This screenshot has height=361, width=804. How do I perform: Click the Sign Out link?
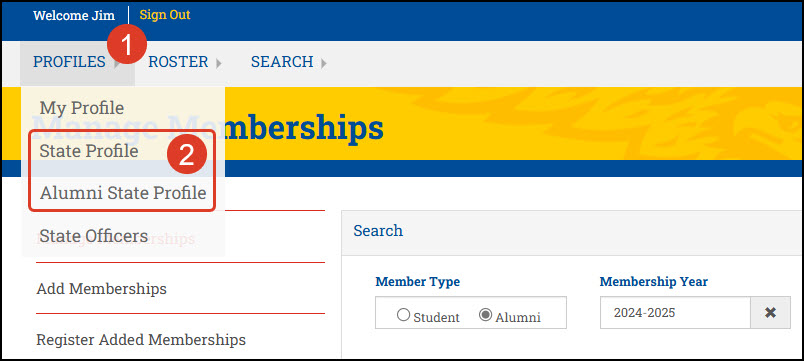pos(165,15)
